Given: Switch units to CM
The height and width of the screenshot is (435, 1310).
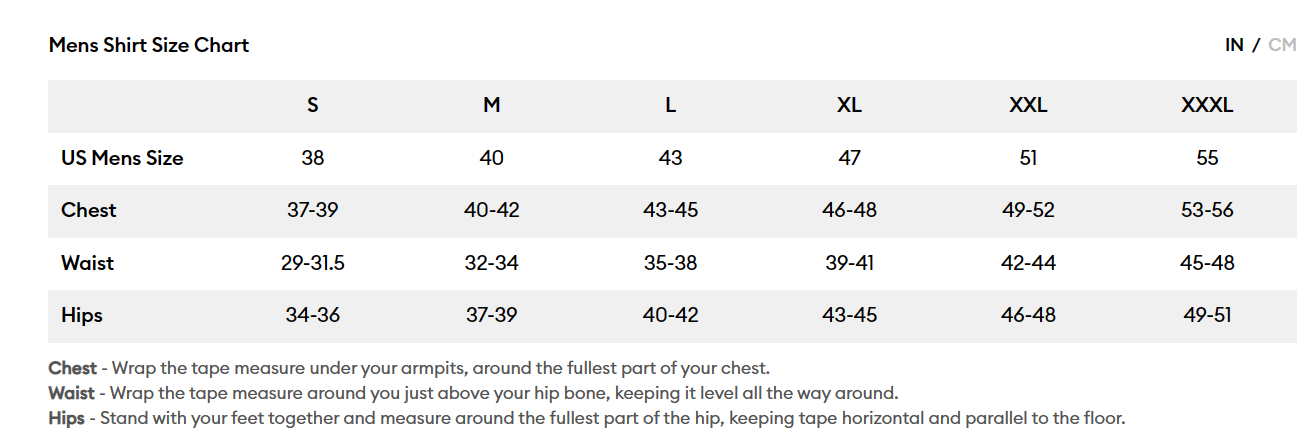Looking at the screenshot, I should coord(1281,45).
